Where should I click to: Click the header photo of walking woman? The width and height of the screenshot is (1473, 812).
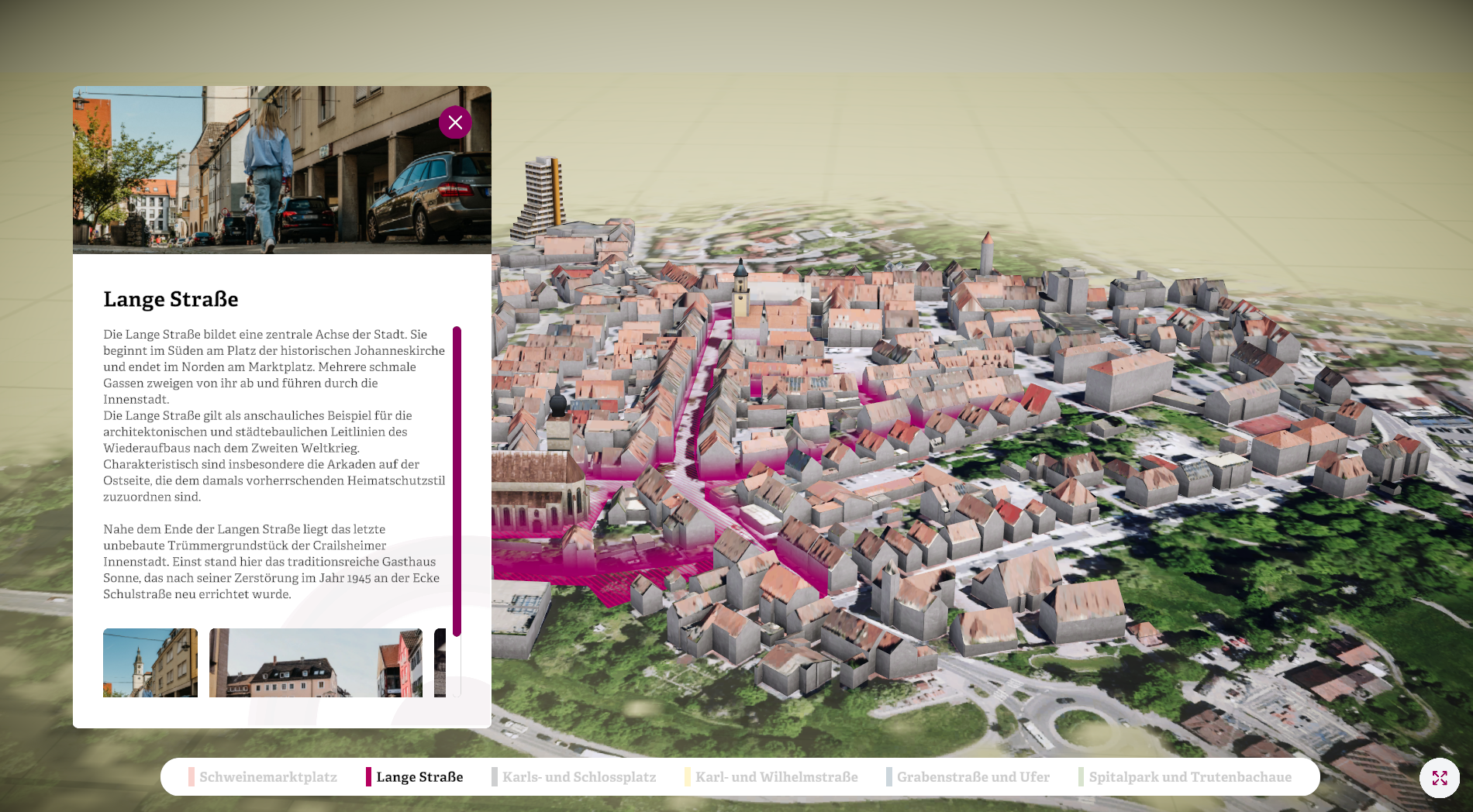pos(282,170)
